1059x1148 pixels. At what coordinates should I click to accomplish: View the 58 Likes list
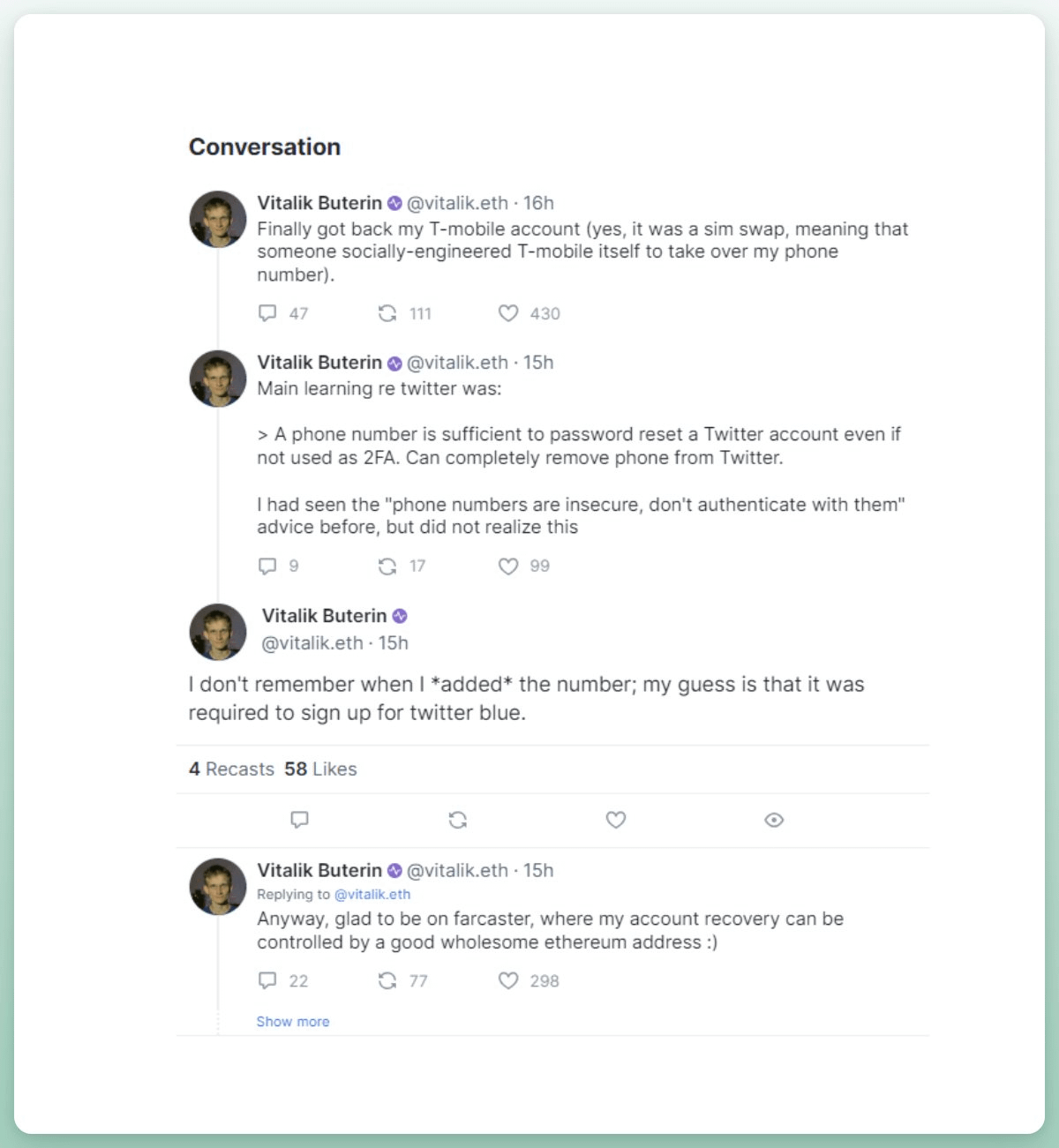tap(320, 769)
